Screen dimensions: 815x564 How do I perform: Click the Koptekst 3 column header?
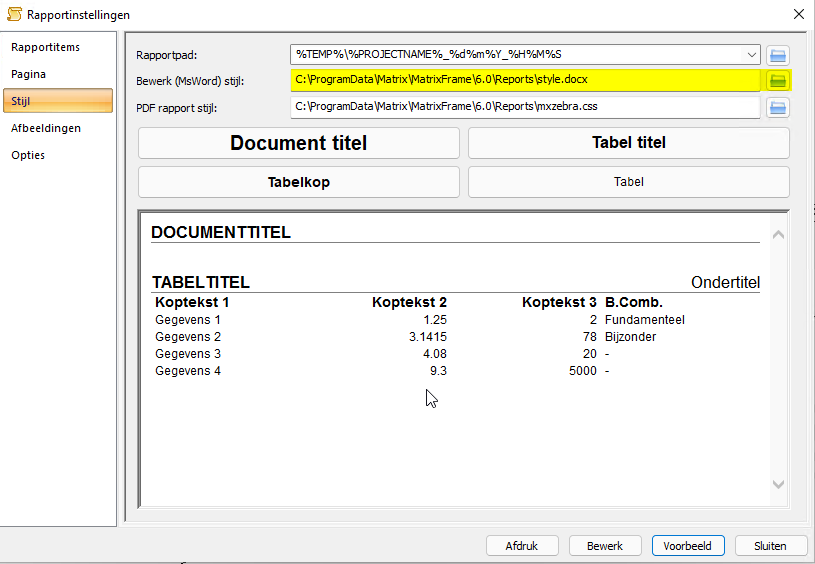click(559, 303)
